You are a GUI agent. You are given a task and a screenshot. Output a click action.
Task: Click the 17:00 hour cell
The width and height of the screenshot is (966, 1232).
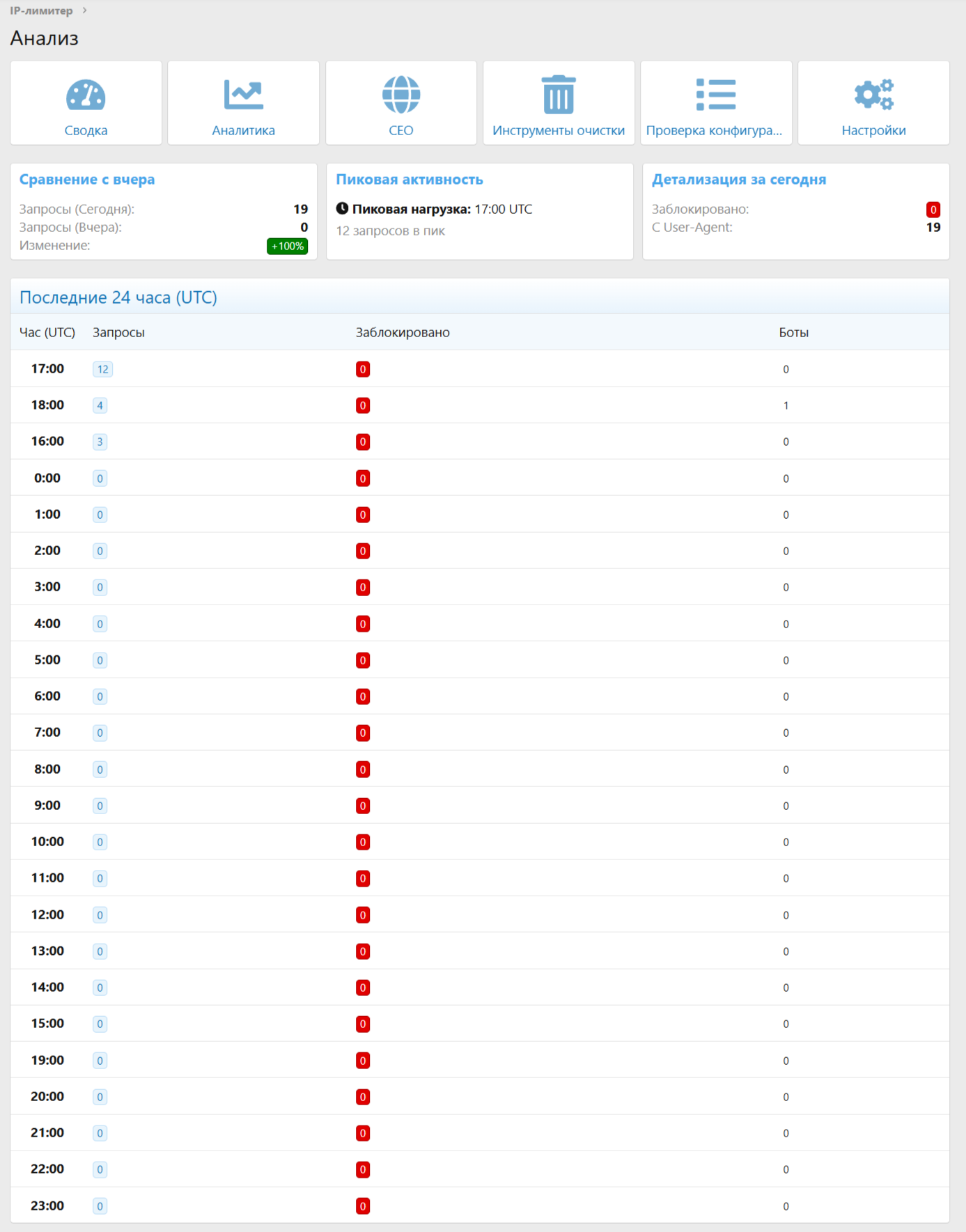point(47,368)
